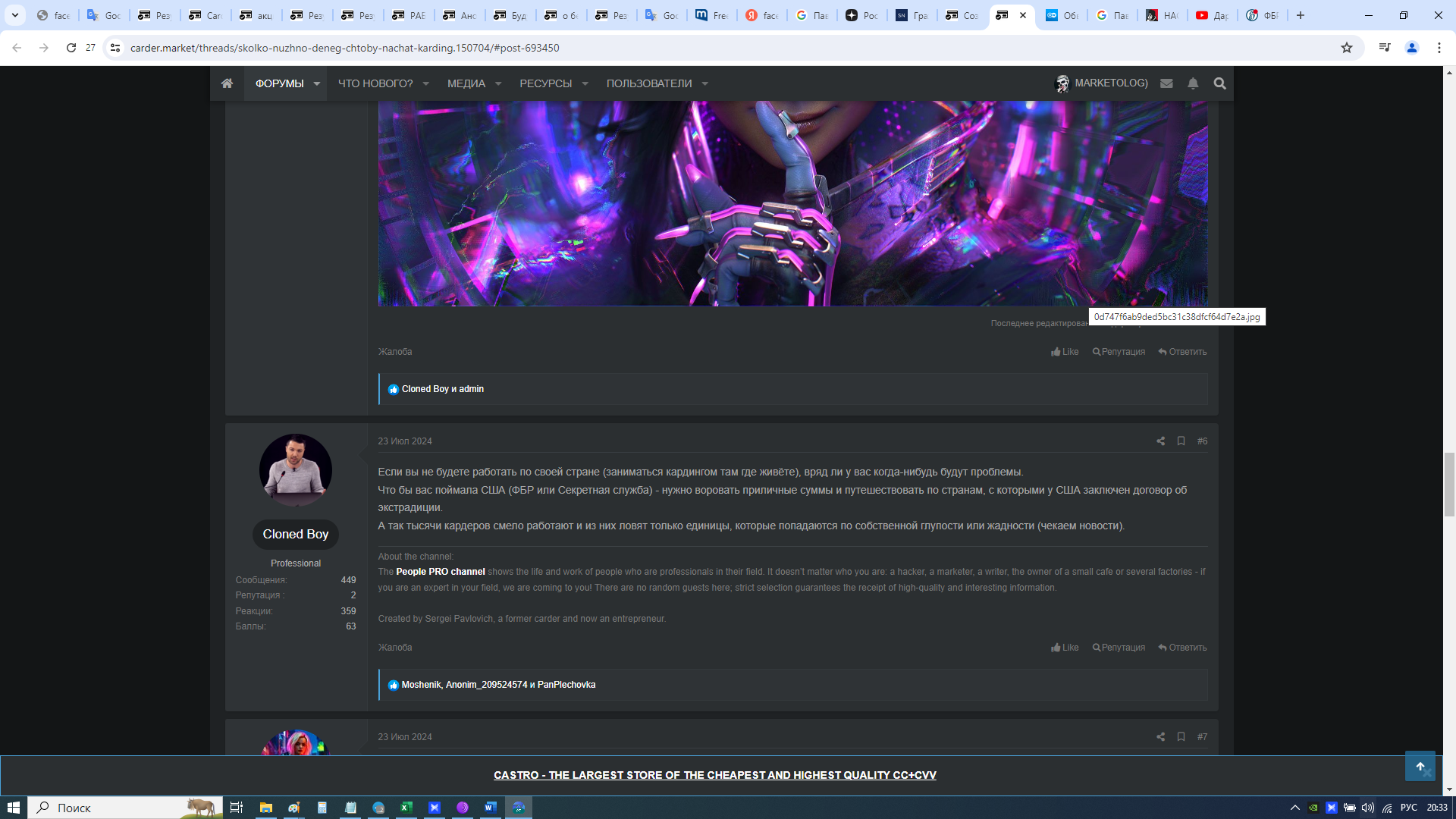Expand the ПОЛЬЗОВАТЕЛИ dropdown arrow
Screen dimensions: 1456x819
click(705, 83)
